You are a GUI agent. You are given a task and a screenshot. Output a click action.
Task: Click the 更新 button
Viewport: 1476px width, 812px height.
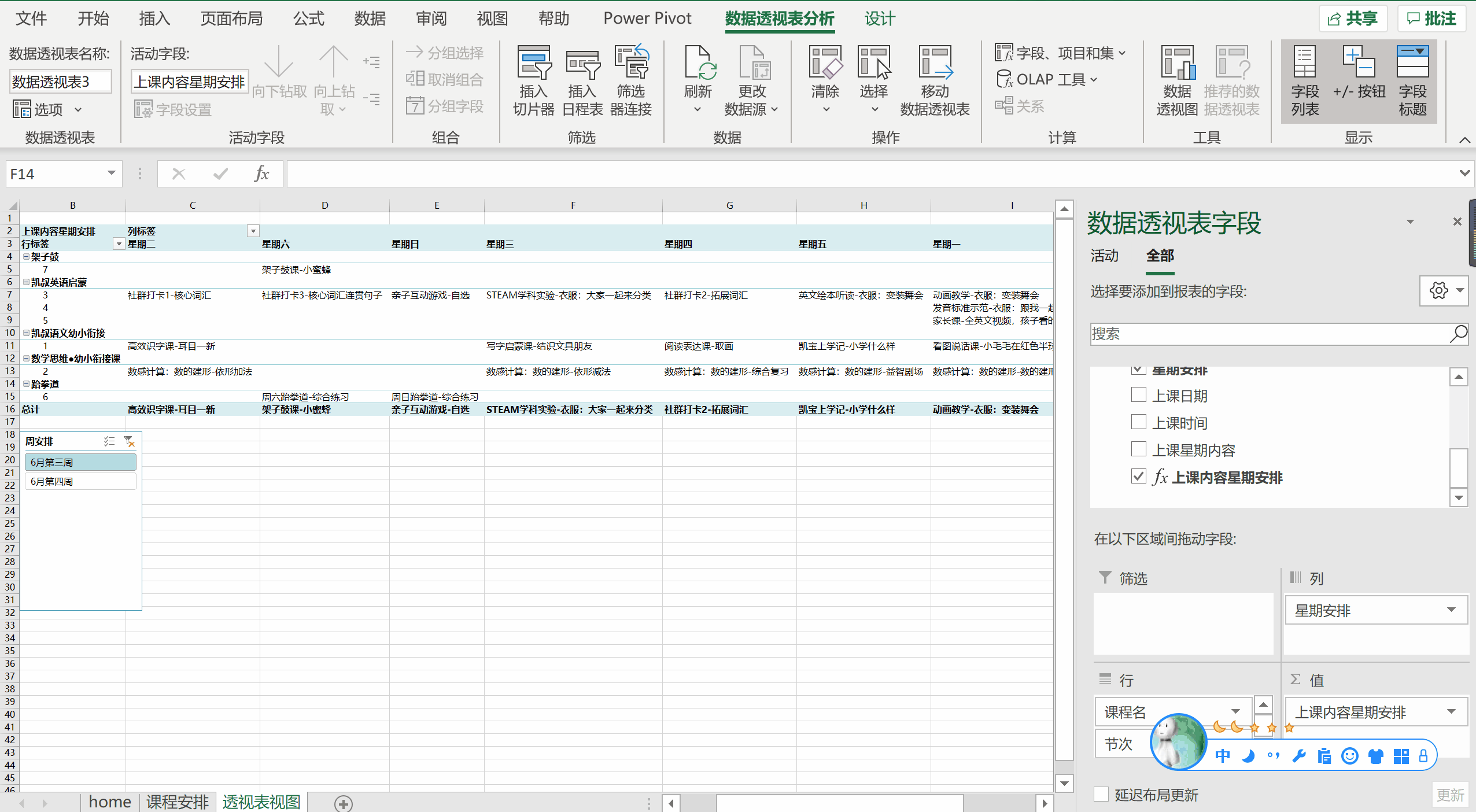[x=1450, y=795]
